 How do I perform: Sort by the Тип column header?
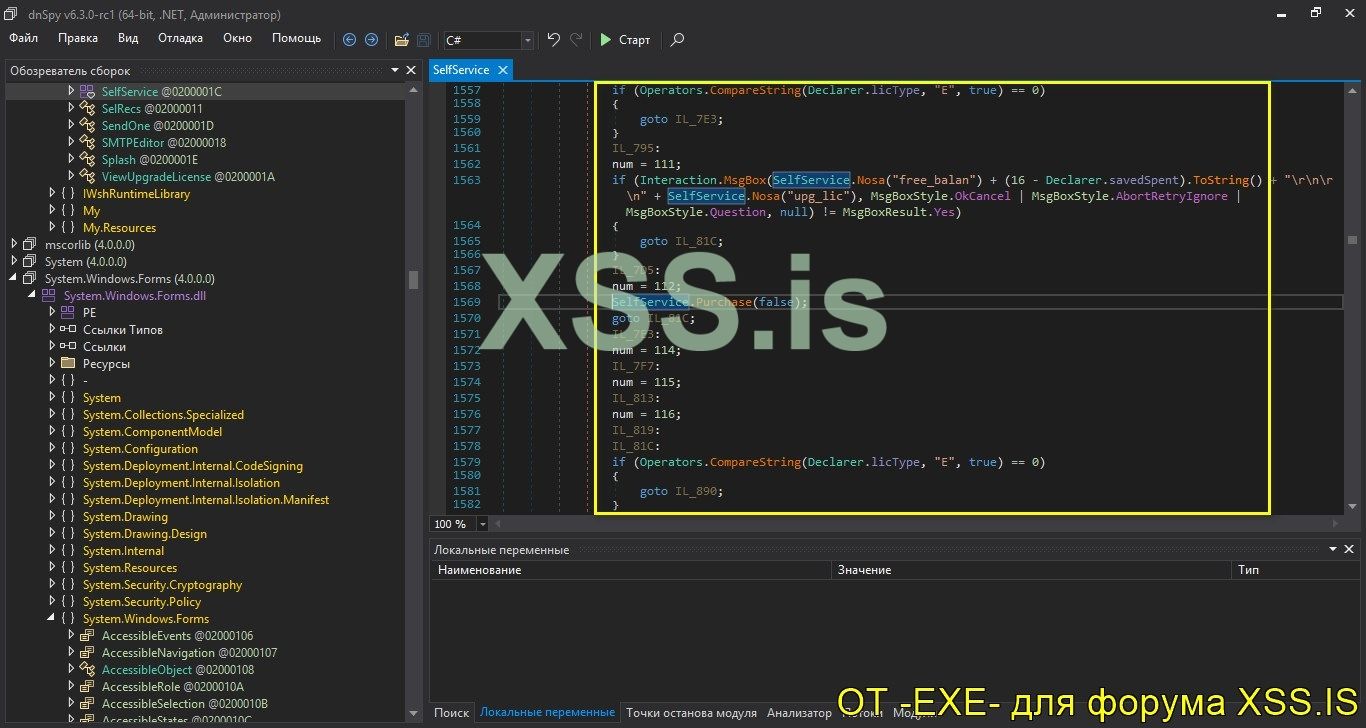coord(1294,570)
